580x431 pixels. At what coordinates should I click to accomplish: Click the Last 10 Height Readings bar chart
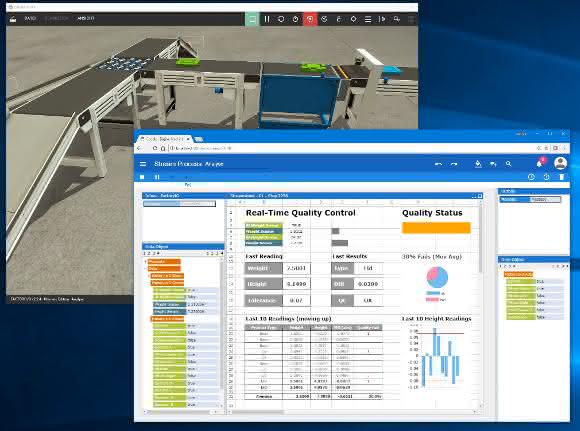click(x=437, y=356)
